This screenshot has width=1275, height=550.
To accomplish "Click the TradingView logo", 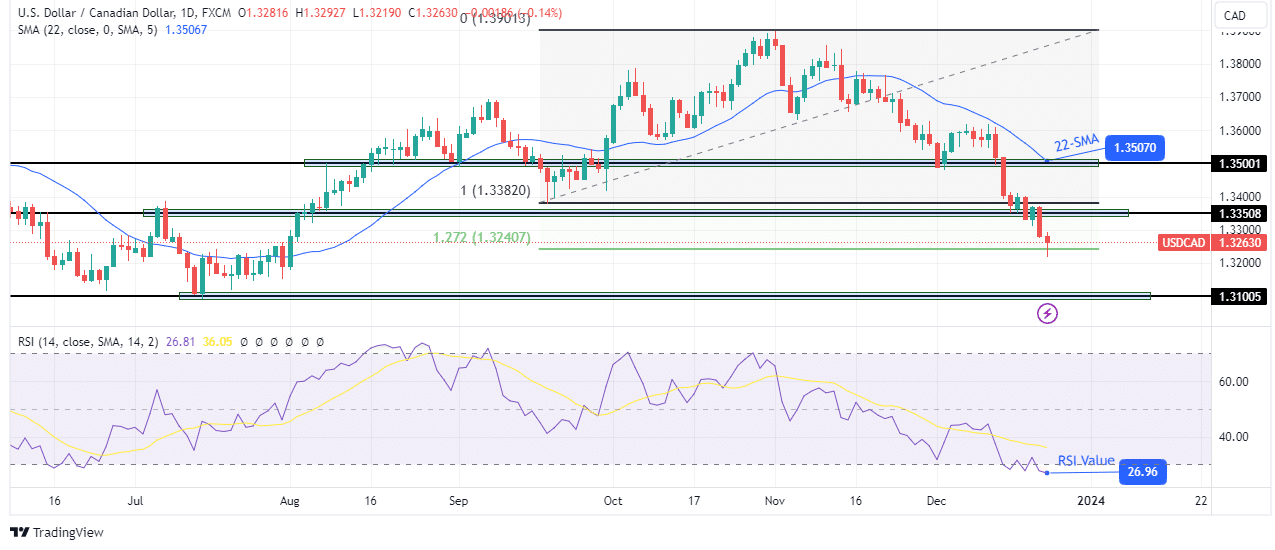I will (x=56, y=533).
